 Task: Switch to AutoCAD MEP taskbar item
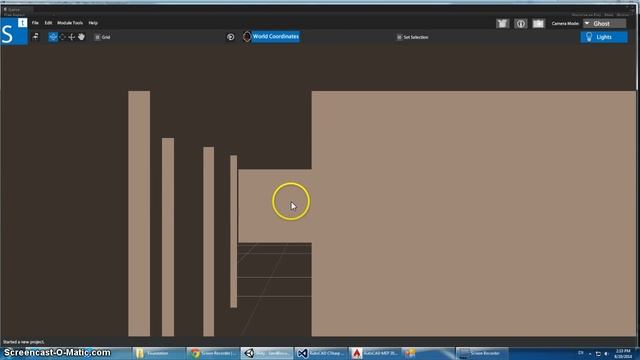[x=375, y=353]
